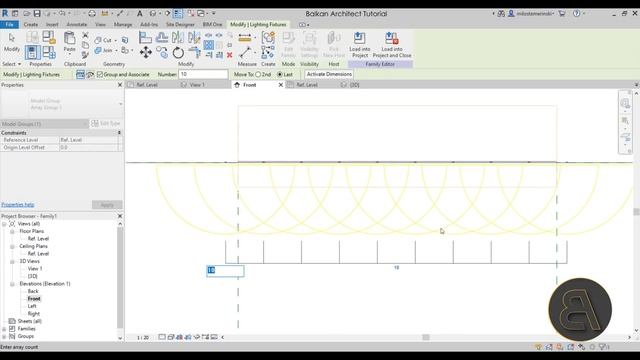Viewport: 640px width, 360px height.
Task: Select the Align tool
Action: (145, 38)
